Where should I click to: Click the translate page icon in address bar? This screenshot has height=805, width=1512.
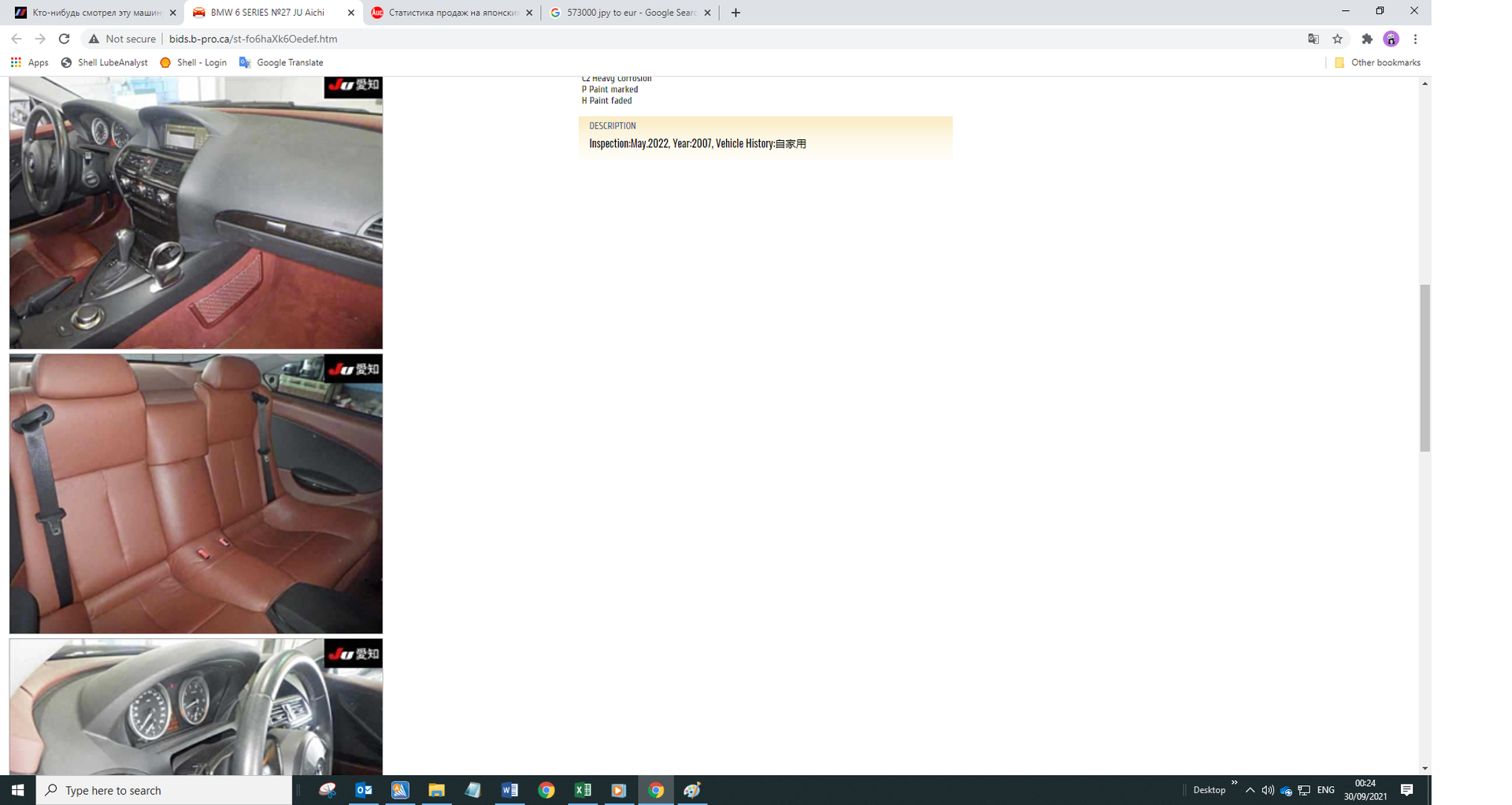pyautogui.click(x=1313, y=39)
